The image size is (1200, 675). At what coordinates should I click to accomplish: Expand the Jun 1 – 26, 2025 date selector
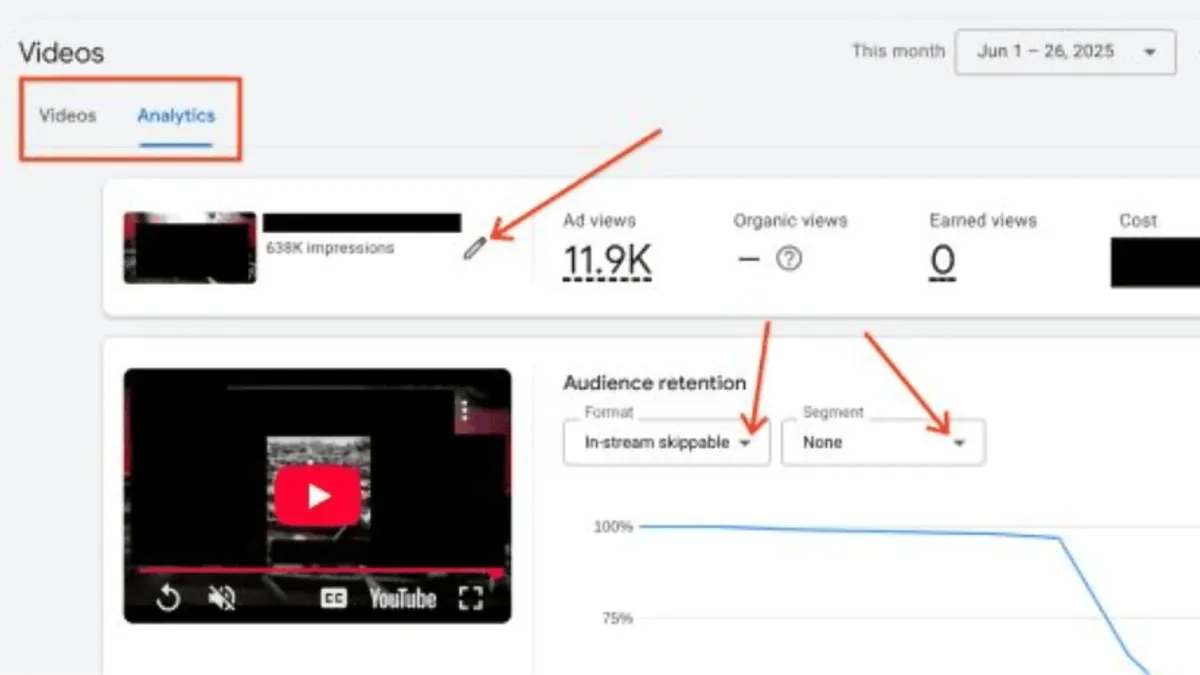[x=1064, y=51]
